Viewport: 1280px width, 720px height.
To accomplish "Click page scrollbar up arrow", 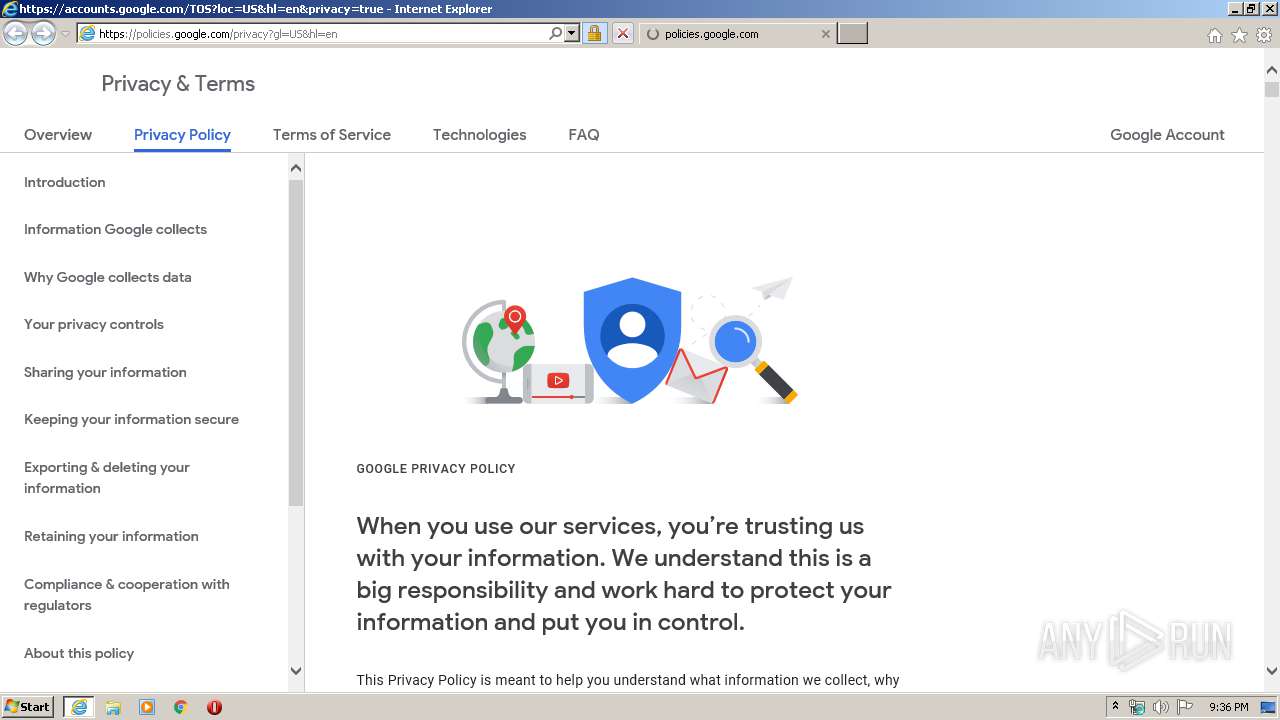I will (1272, 70).
